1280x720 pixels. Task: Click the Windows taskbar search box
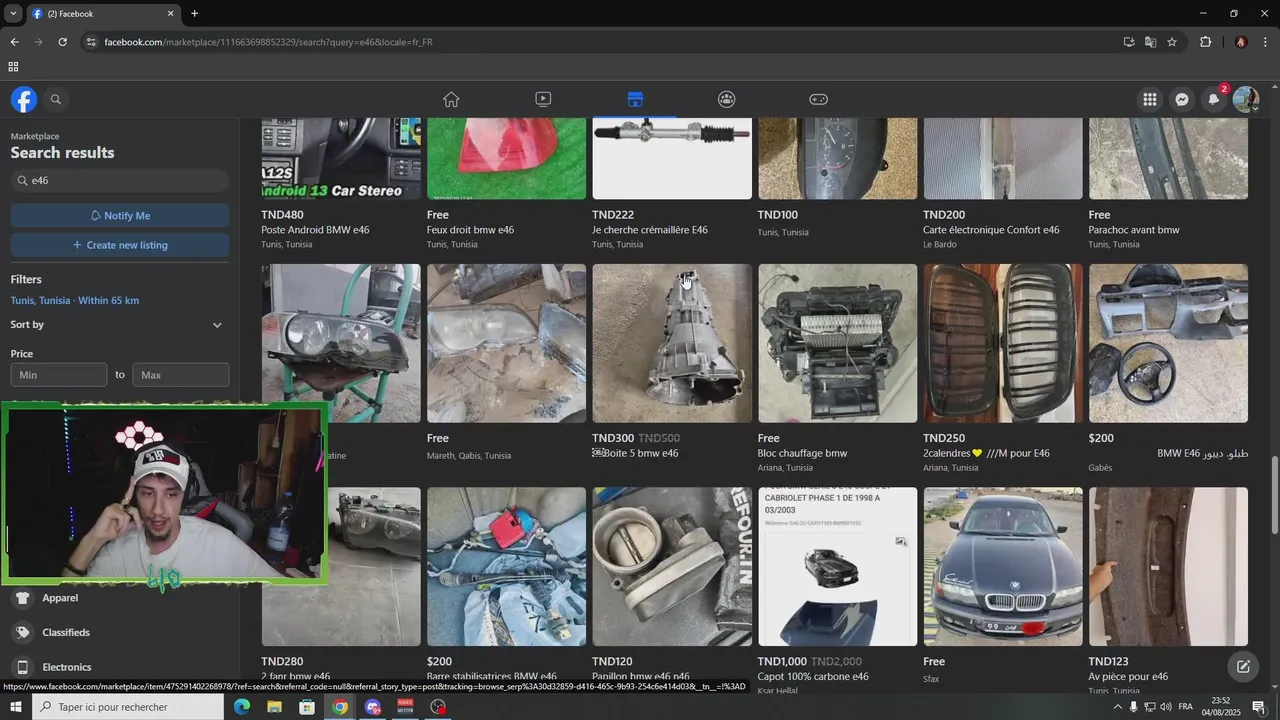tap(128, 707)
